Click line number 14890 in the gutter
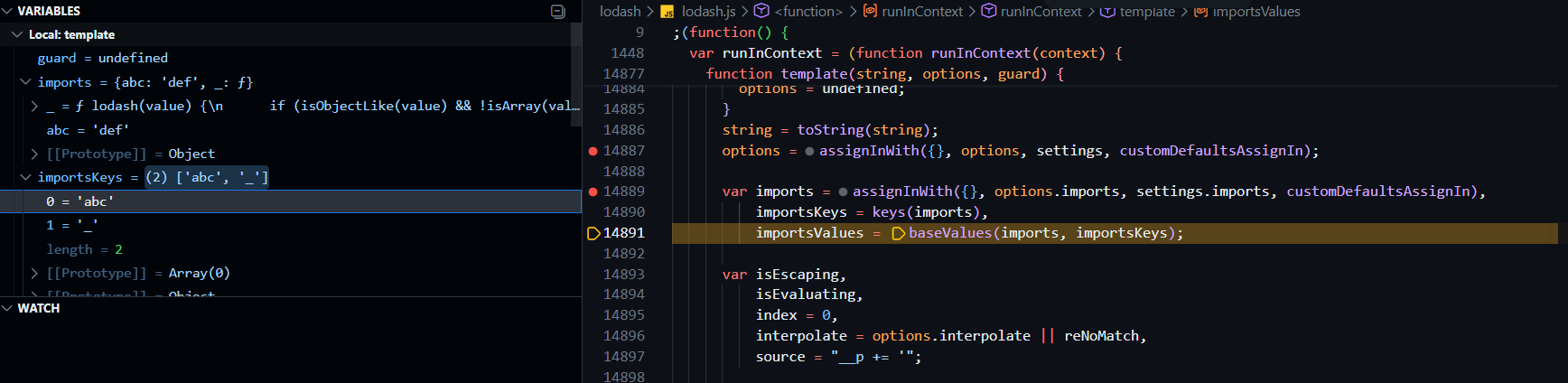1568x383 pixels. 624,212
